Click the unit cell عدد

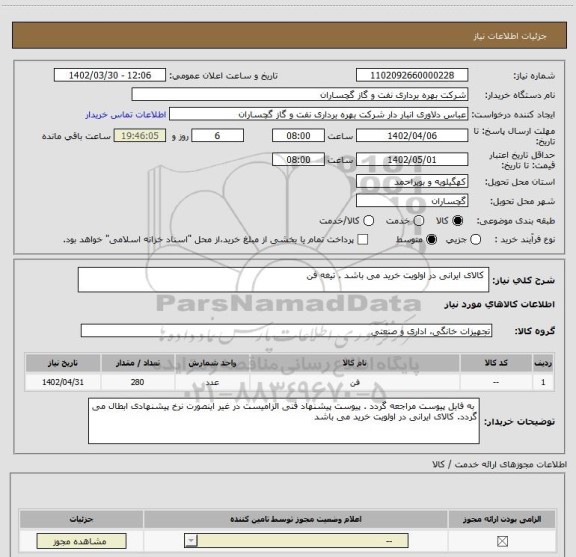(212, 382)
